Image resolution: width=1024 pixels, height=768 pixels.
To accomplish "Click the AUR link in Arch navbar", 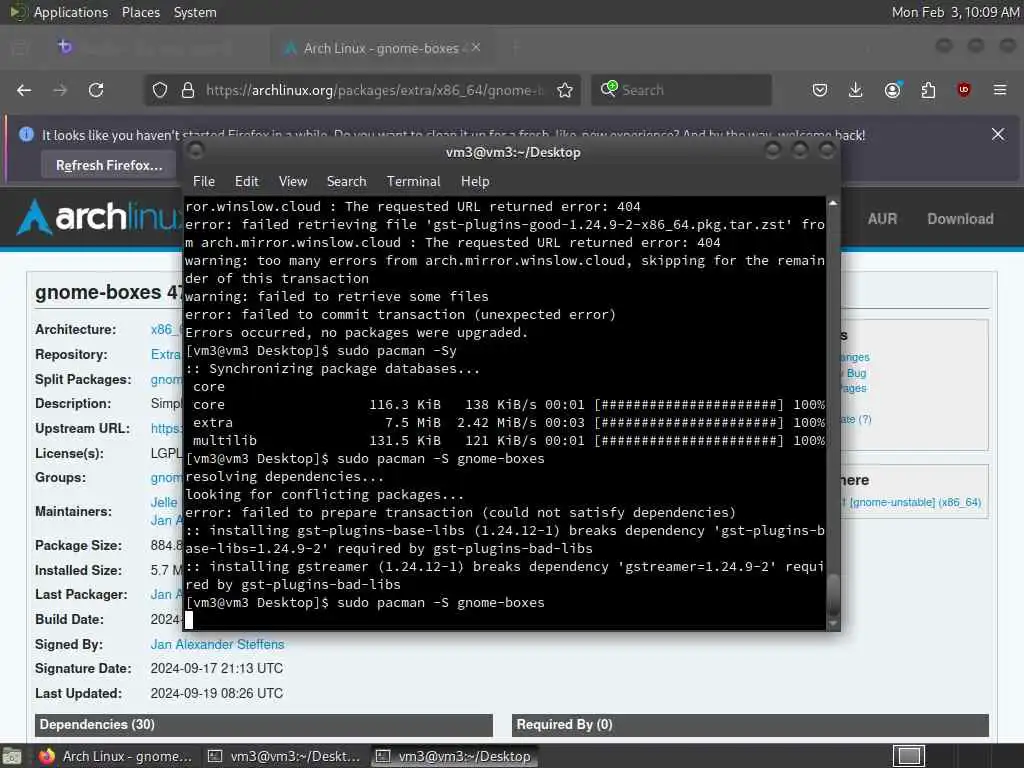I will [x=882, y=219].
